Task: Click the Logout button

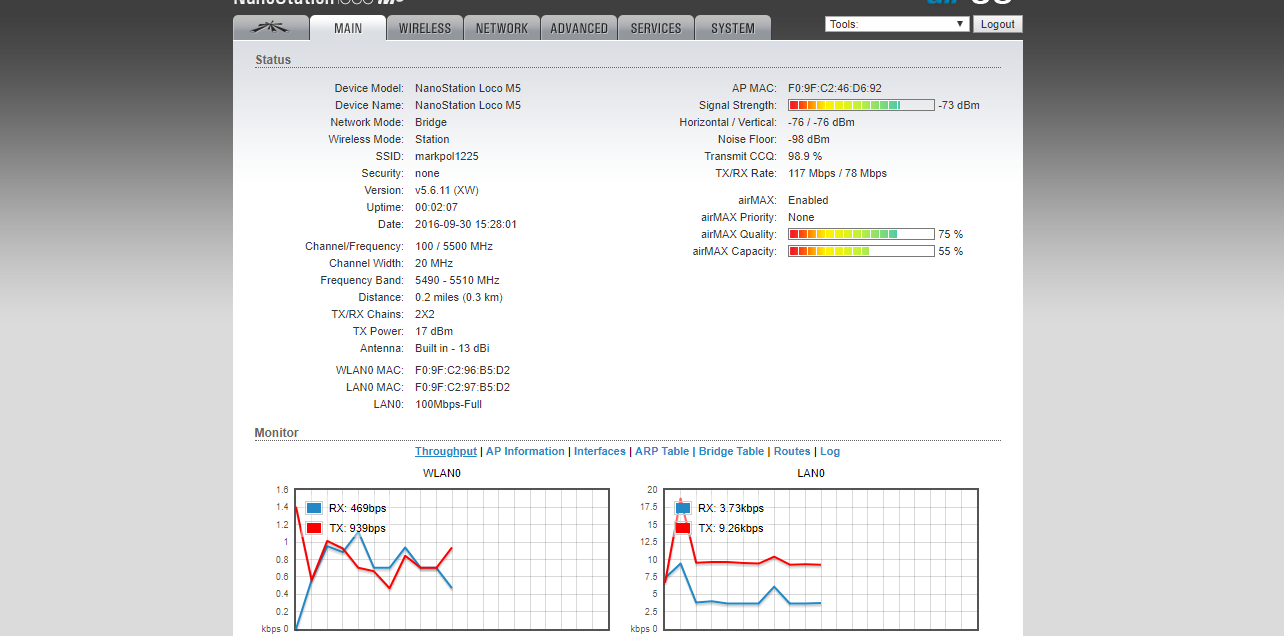Action: click(x=998, y=24)
